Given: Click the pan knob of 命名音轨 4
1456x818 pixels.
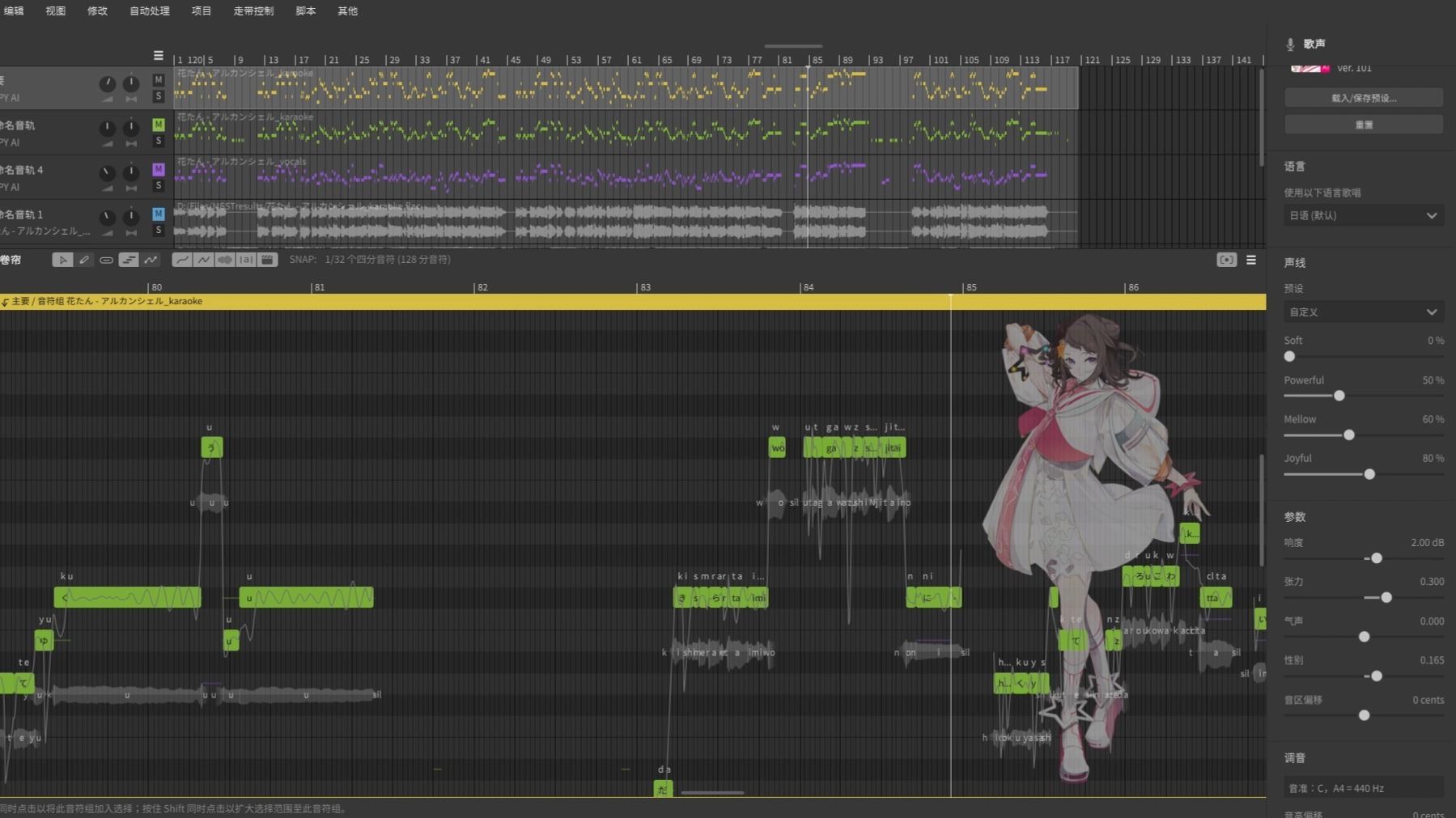Looking at the screenshot, I should 130,173.
